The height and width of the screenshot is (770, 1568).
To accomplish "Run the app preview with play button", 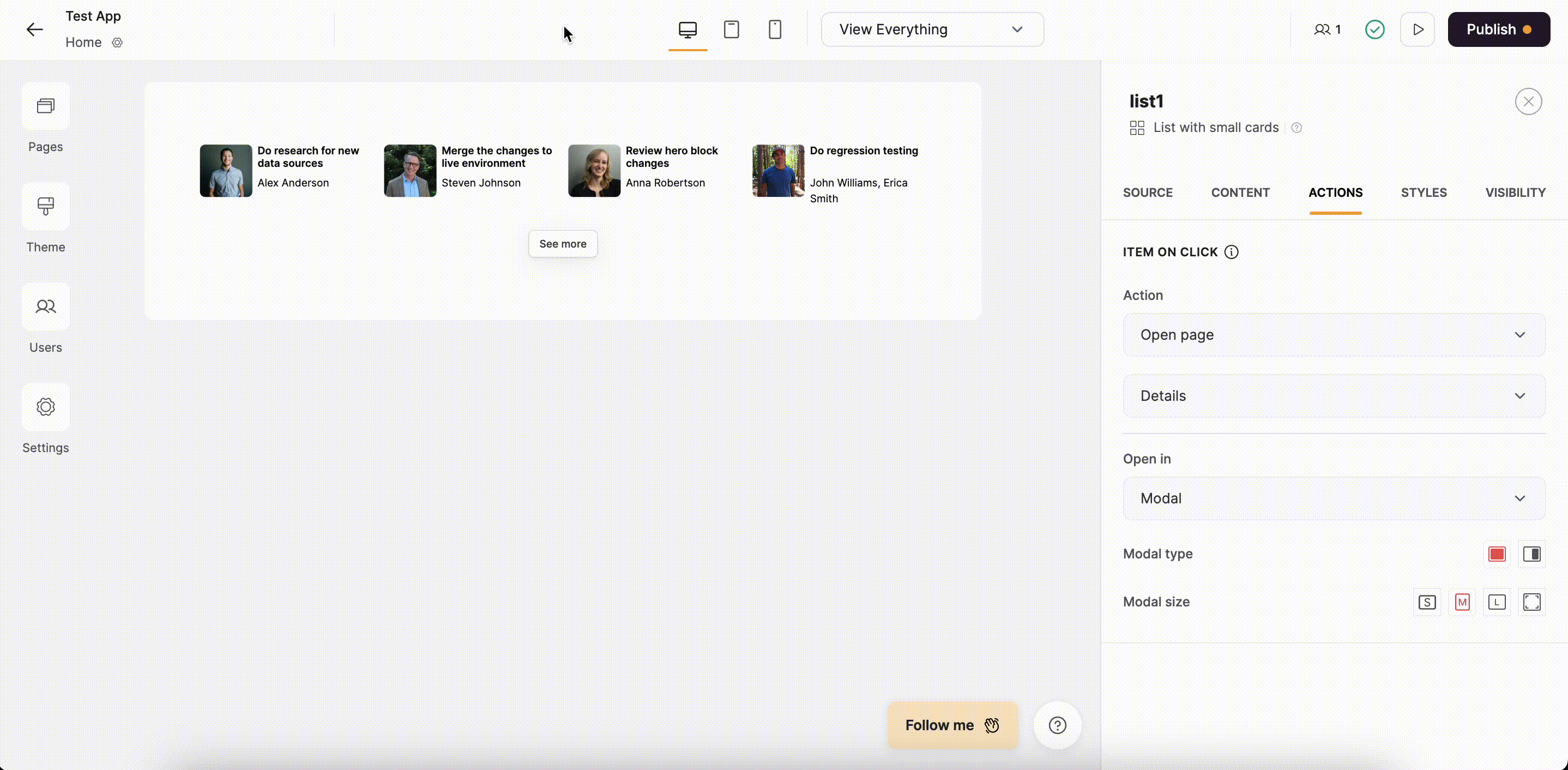I will (x=1418, y=29).
